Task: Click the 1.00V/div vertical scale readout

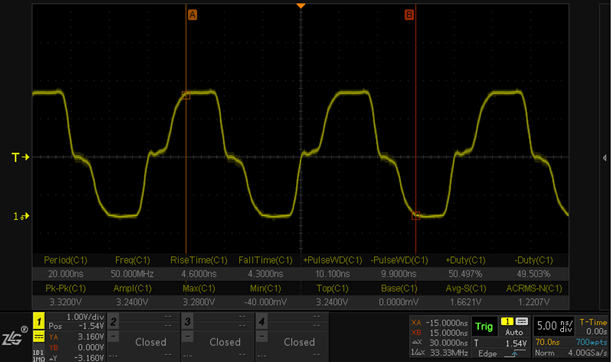Action: [85, 317]
